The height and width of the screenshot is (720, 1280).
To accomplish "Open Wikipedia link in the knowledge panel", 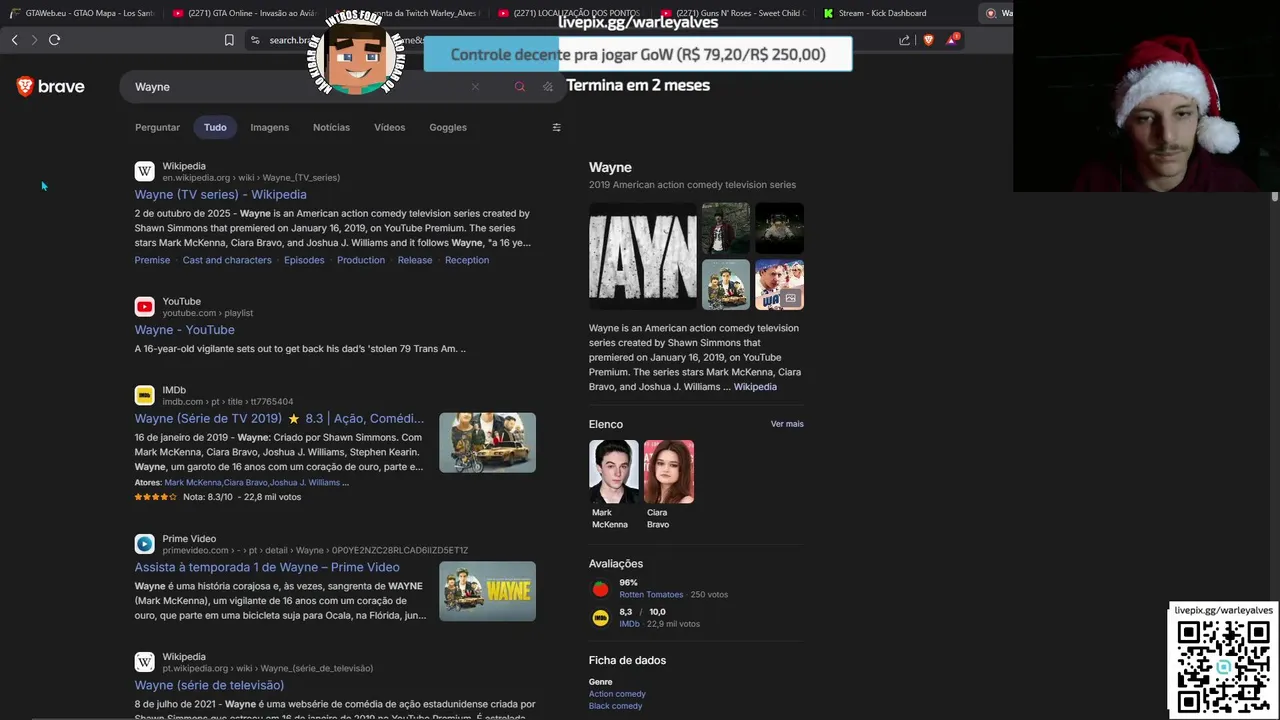I will 755,386.
